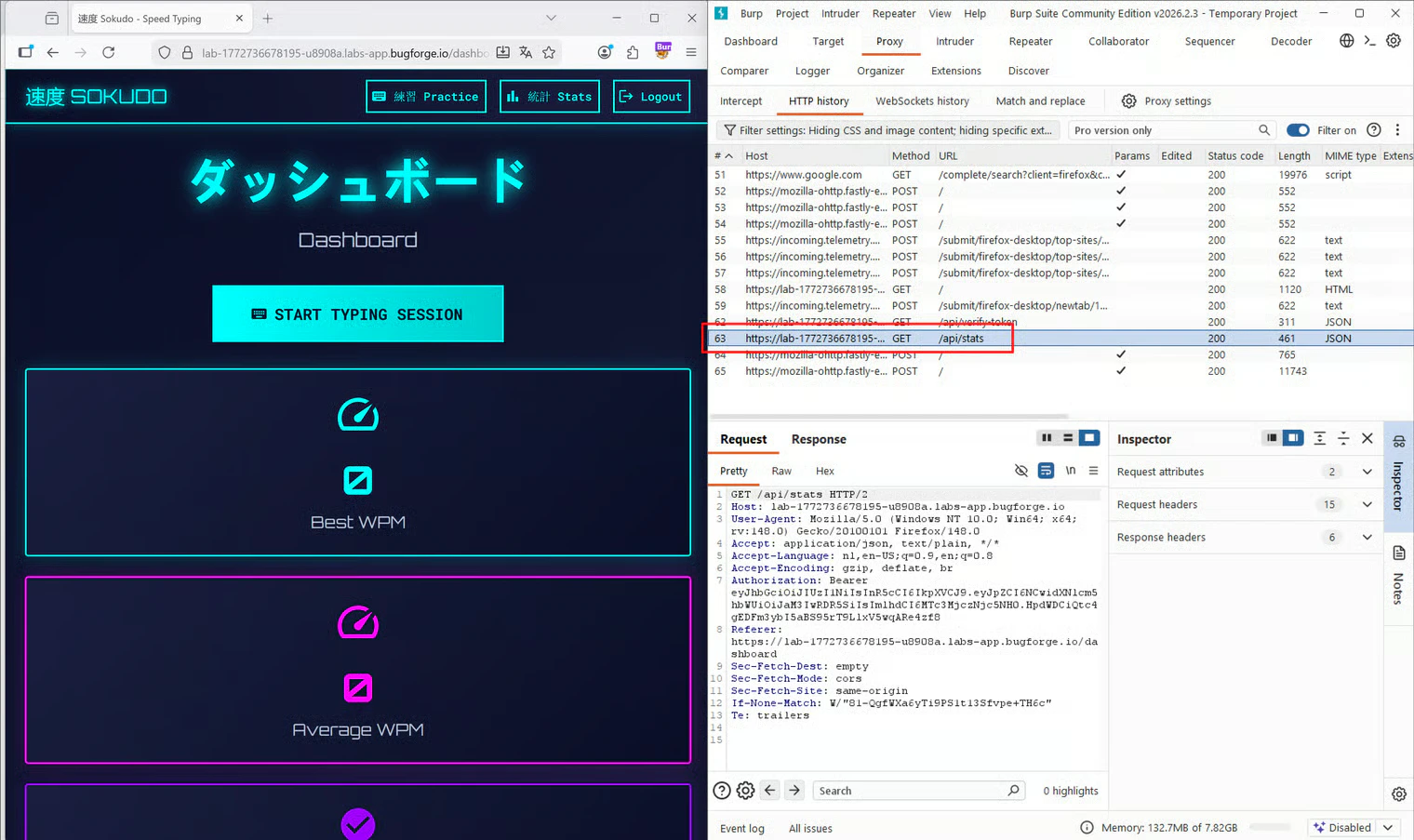Open a new Firefox tab

[268, 19]
